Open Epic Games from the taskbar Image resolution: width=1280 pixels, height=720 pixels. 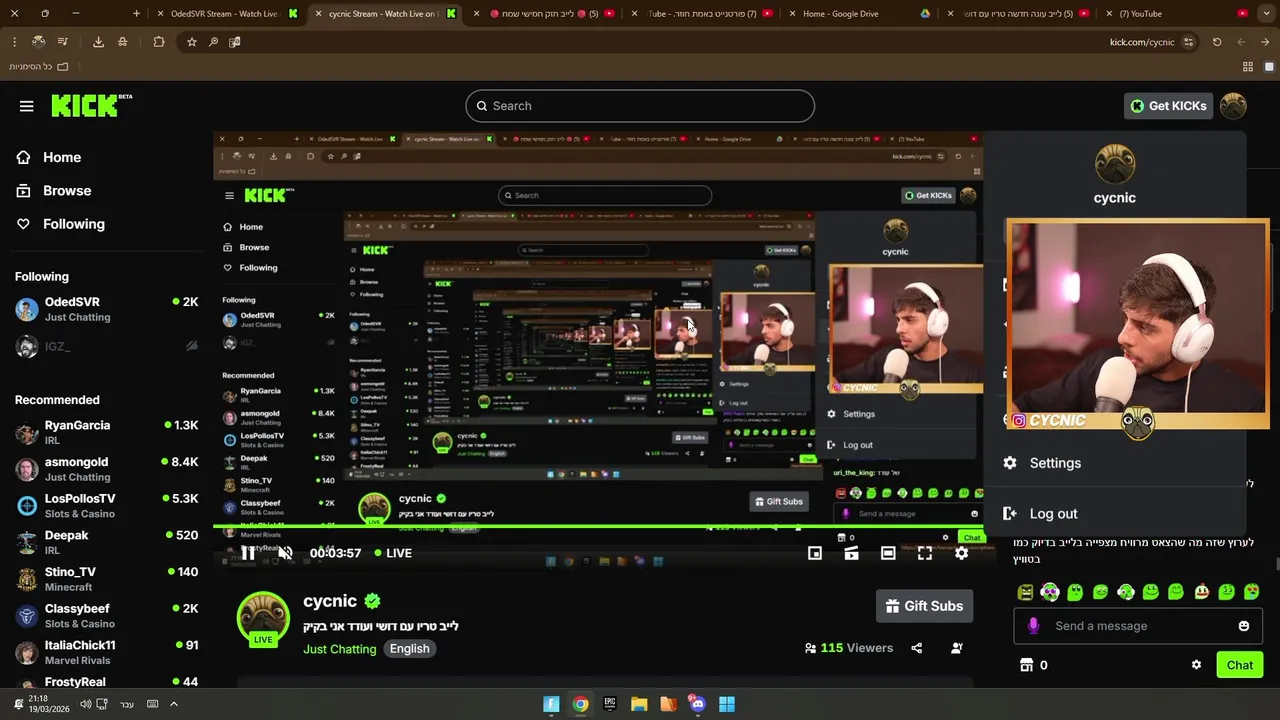[609, 704]
